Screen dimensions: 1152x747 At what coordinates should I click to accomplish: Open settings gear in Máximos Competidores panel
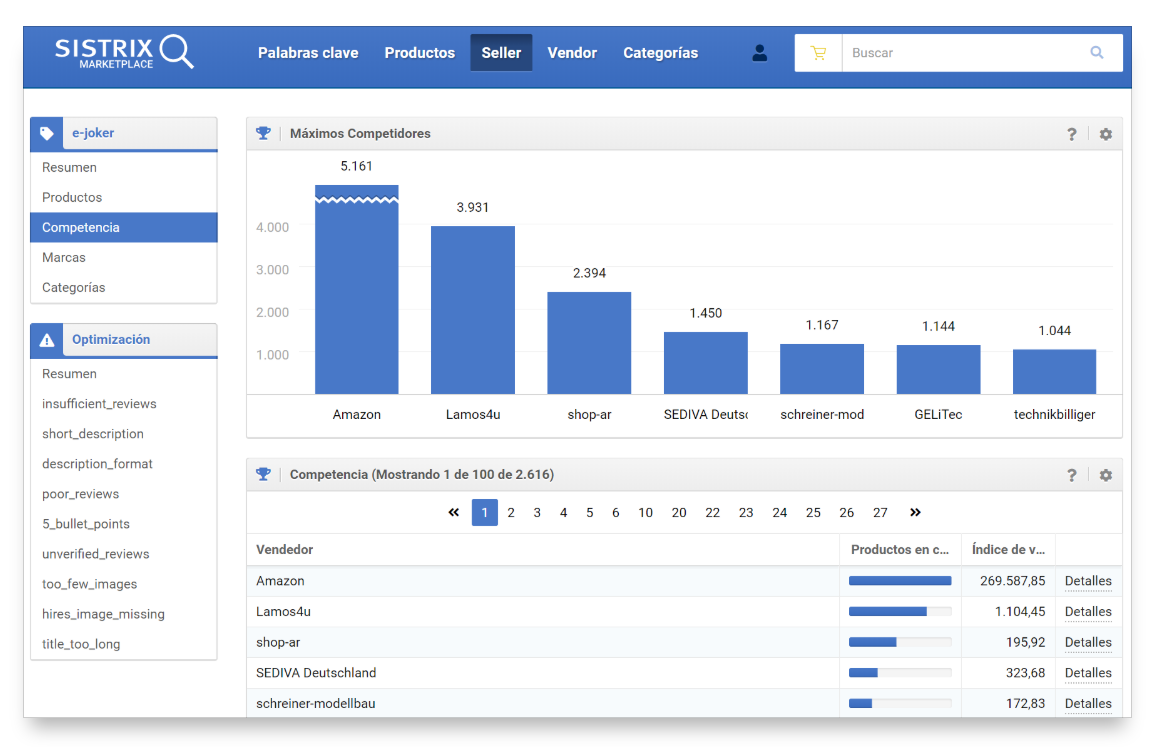1105,134
